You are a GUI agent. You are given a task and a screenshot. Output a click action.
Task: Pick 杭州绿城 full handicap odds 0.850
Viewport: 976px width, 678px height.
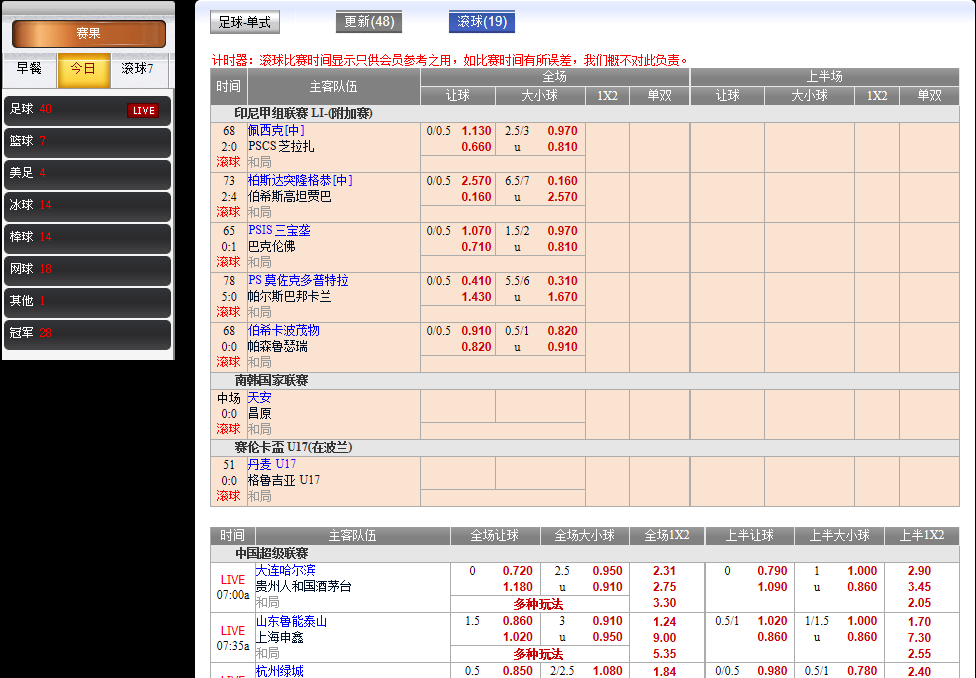click(518, 671)
